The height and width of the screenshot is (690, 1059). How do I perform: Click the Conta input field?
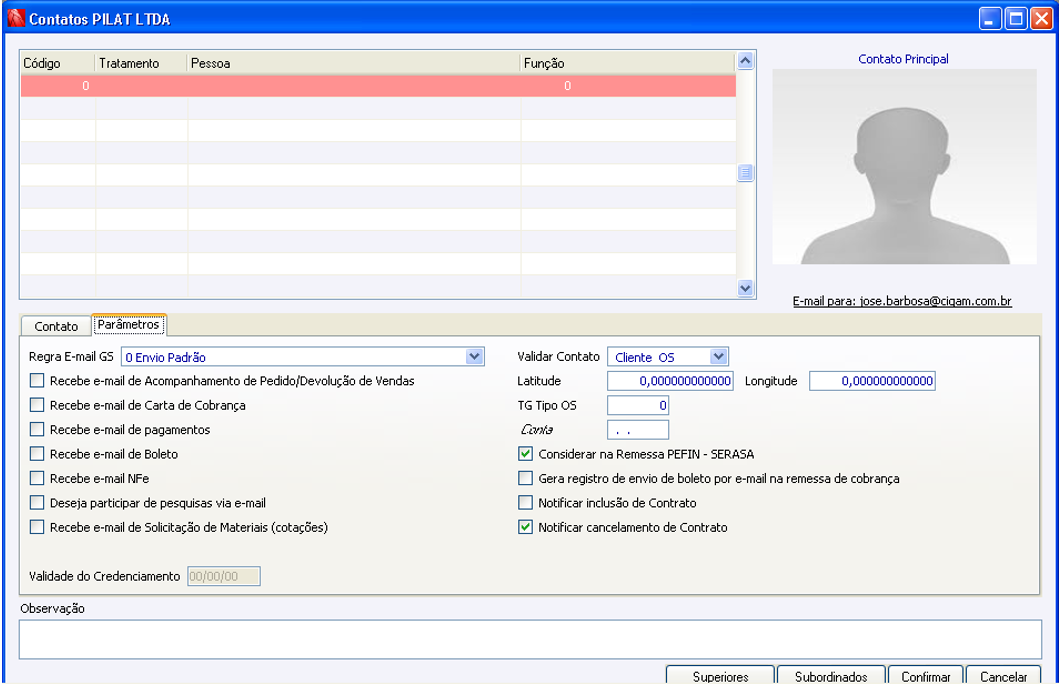pos(638,429)
